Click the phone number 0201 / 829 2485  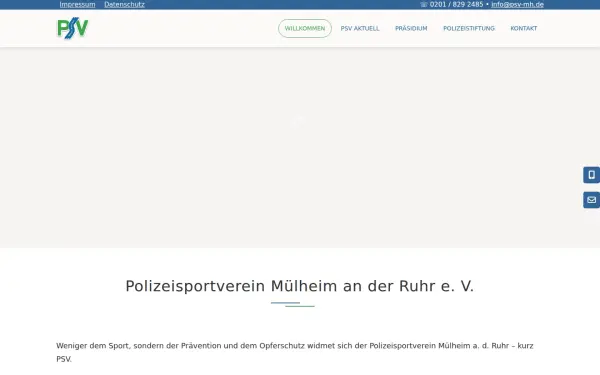point(457,5)
